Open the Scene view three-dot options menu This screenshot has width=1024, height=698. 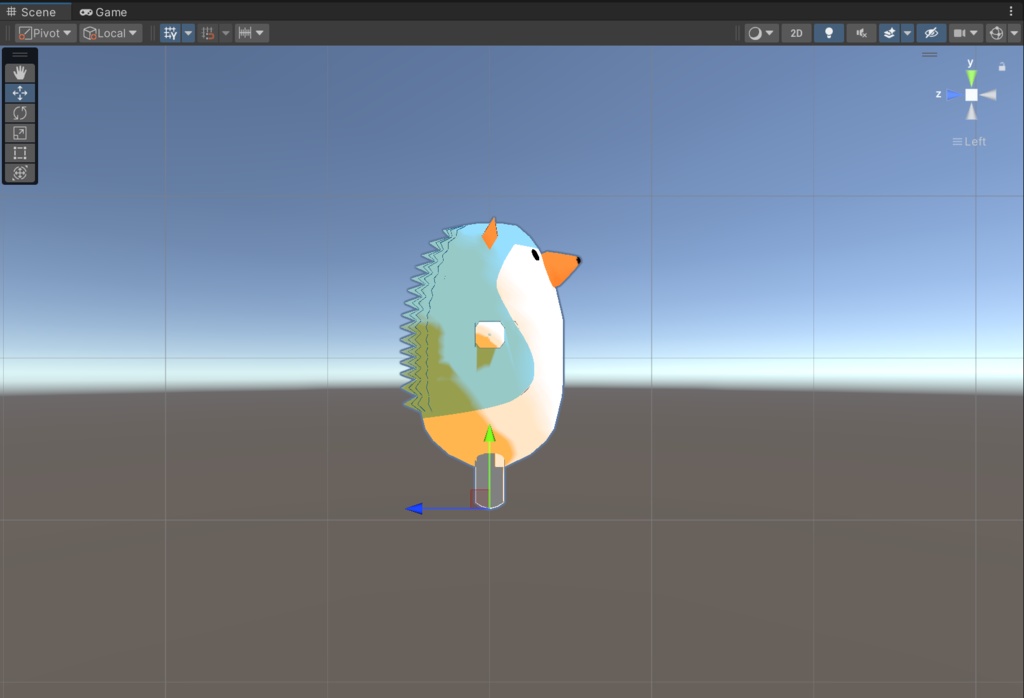coord(1011,11)
